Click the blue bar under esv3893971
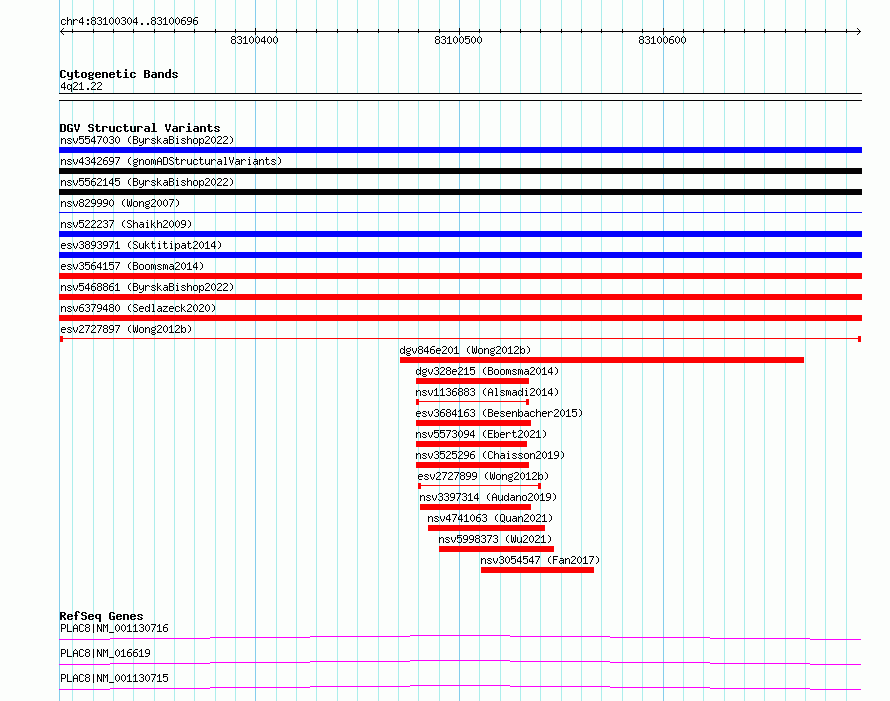Screen dimensions: 890x701 [460, 255]
